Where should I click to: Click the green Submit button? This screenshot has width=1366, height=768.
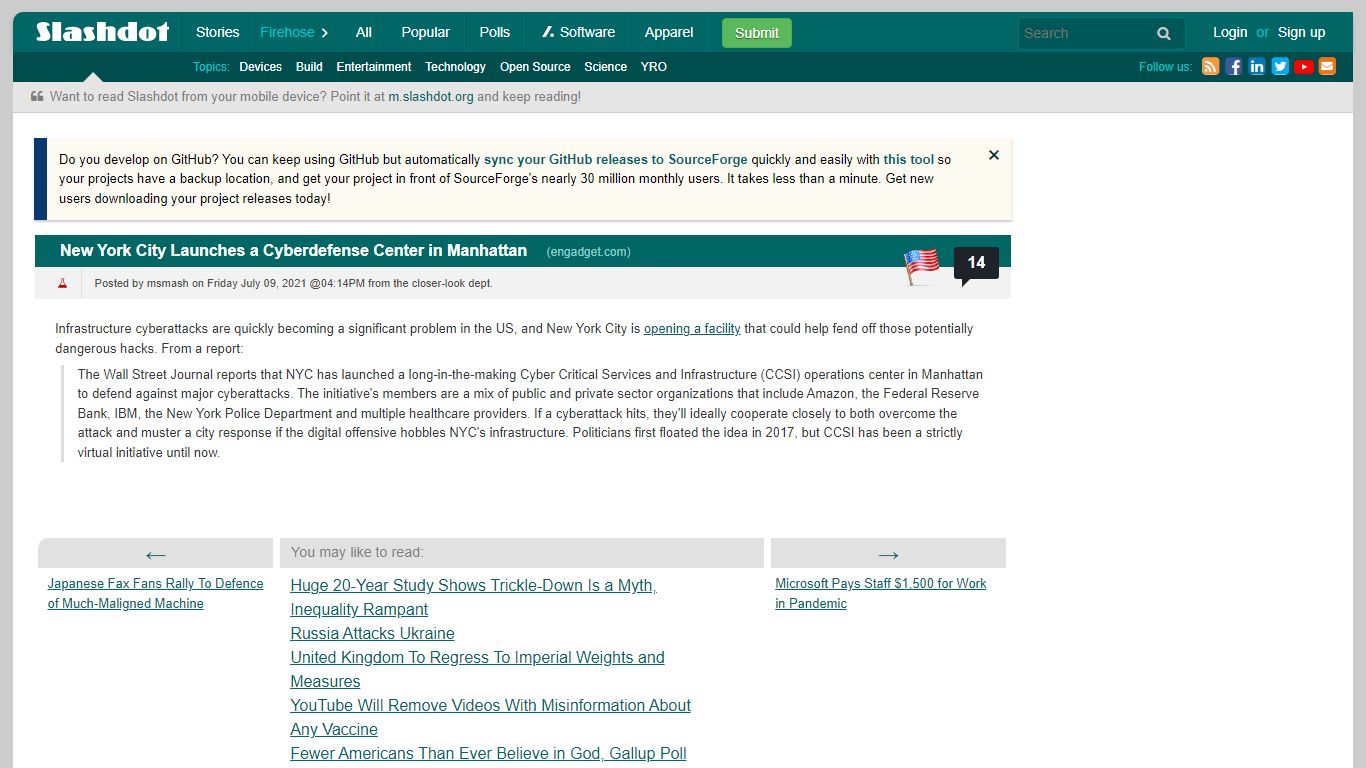757,33
